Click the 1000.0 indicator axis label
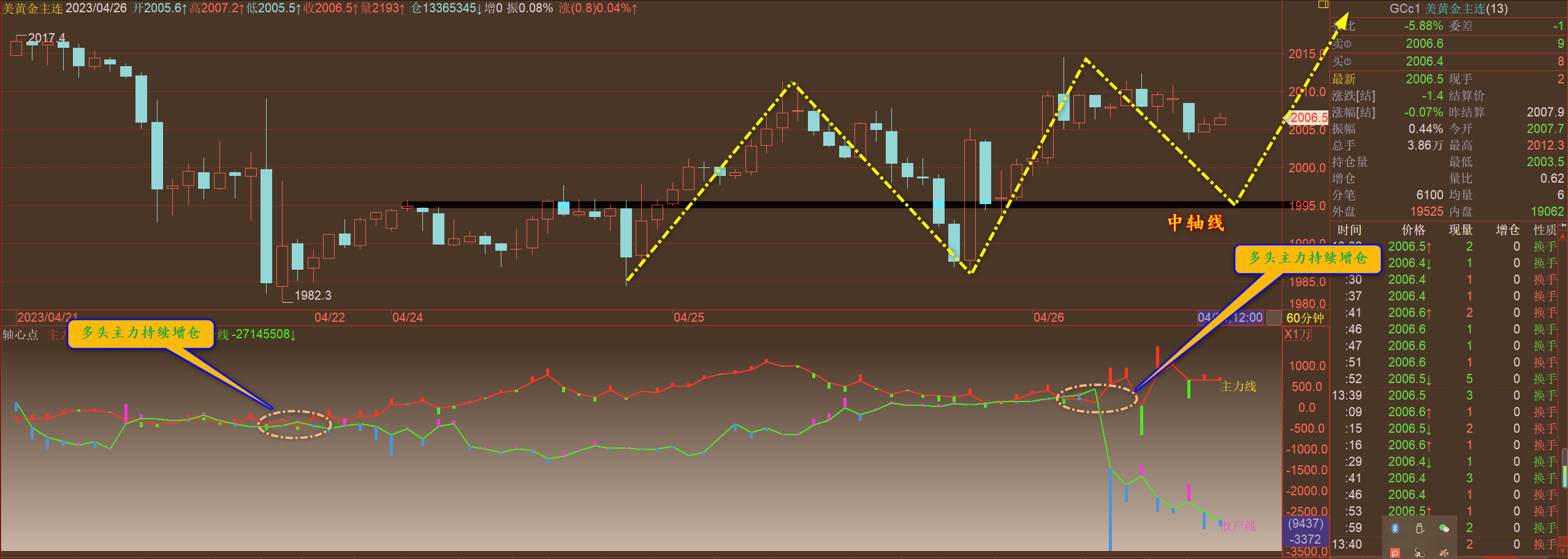1568x559 pixels. coord(1307,366)
